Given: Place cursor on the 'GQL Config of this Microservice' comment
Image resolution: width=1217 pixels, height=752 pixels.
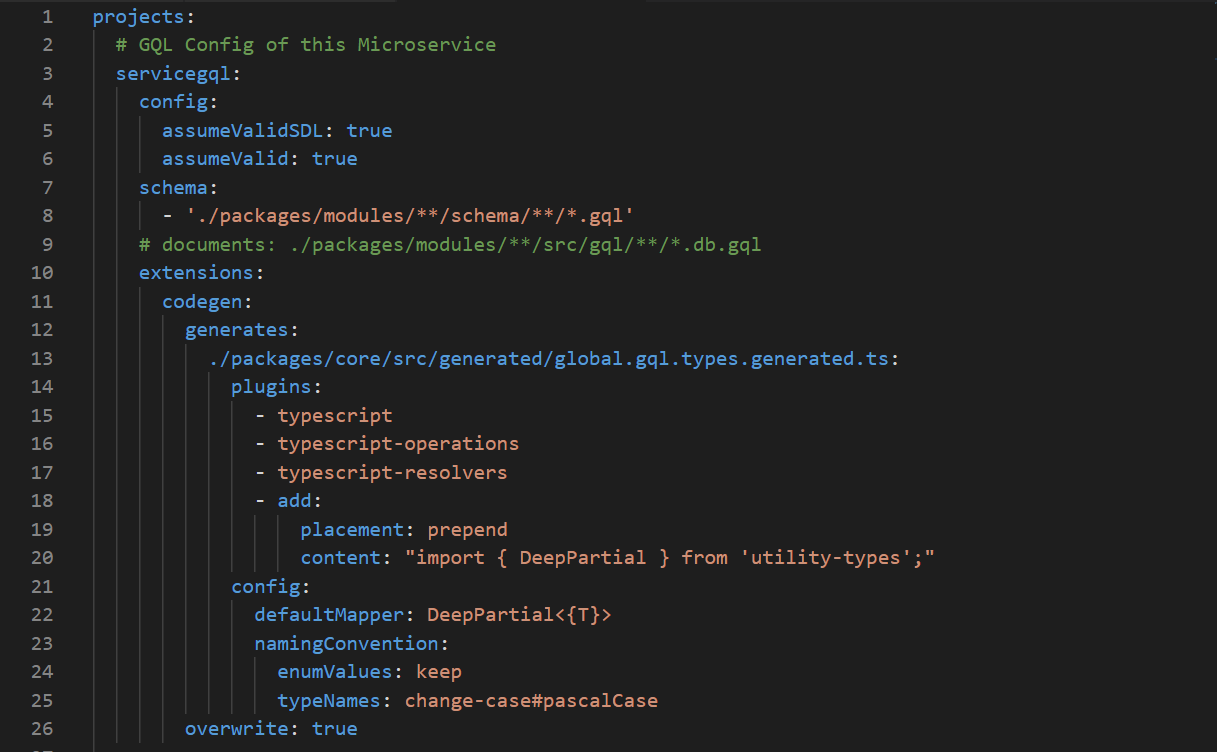Looking at the screenshot, I should tap(305, 45).
